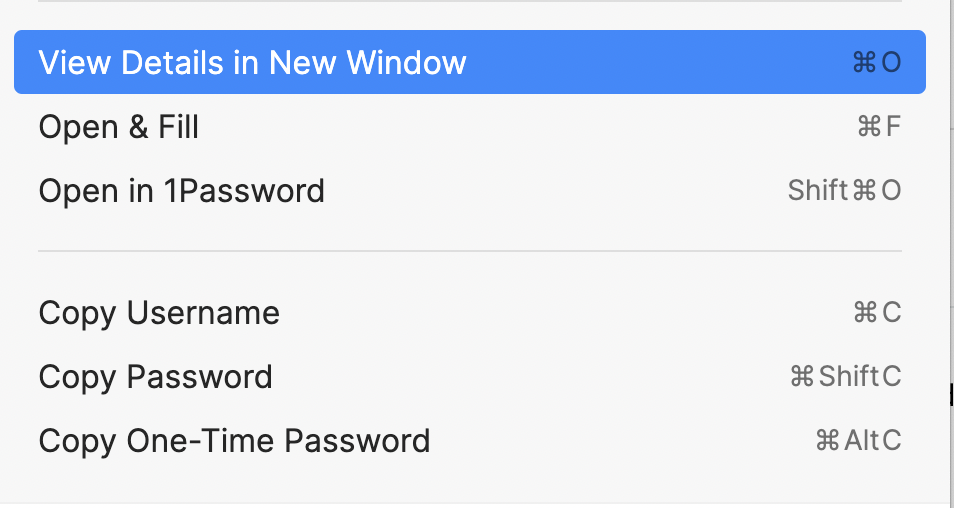Click the ⌘F shortcut hint beside Open & Fill
This screenshot has height=508, width=954.
click(879, 127)
